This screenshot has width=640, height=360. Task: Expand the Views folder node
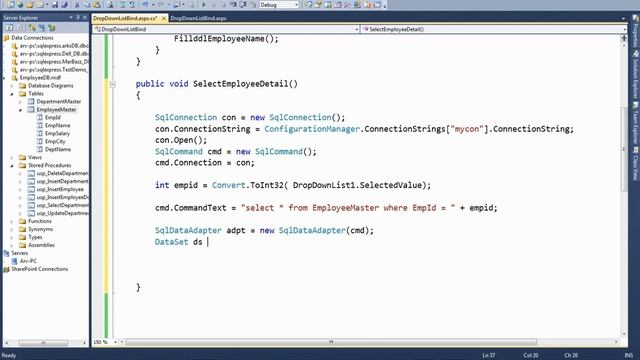[x=12, y=158]
